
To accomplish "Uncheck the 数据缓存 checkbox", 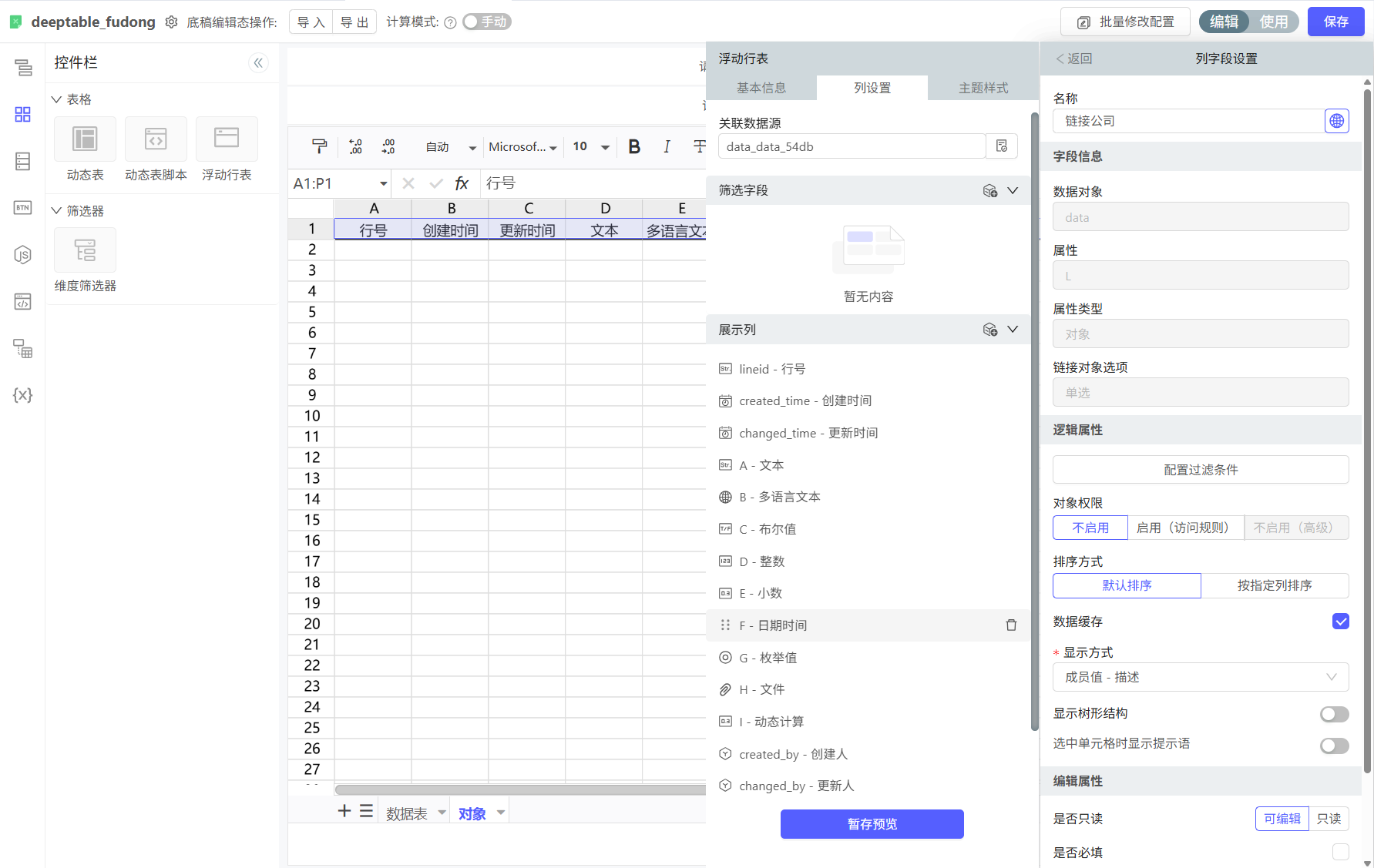I will (x=1340, y=622).
